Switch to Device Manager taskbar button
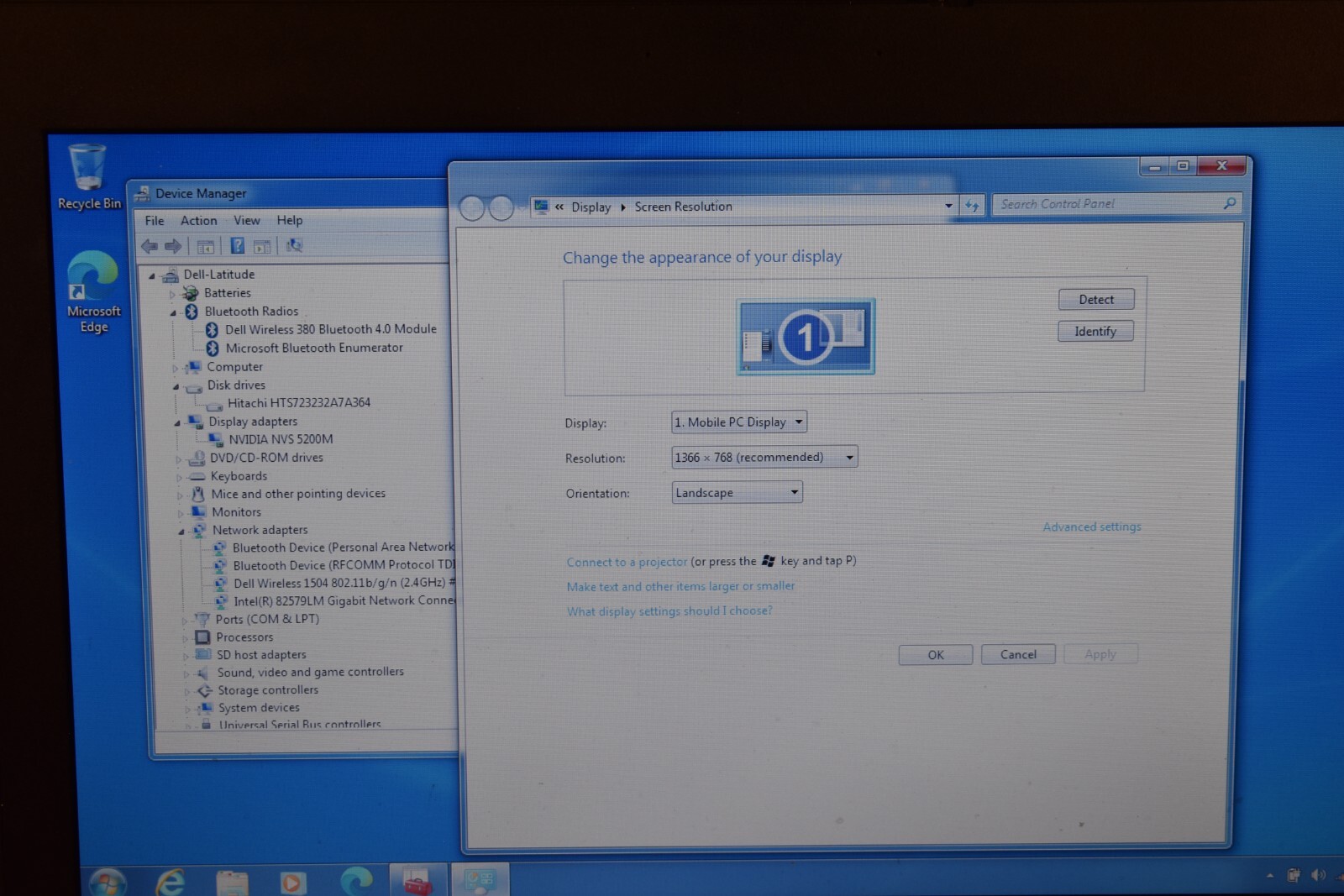Viewport: 1344px width, 896px height. 417,880
